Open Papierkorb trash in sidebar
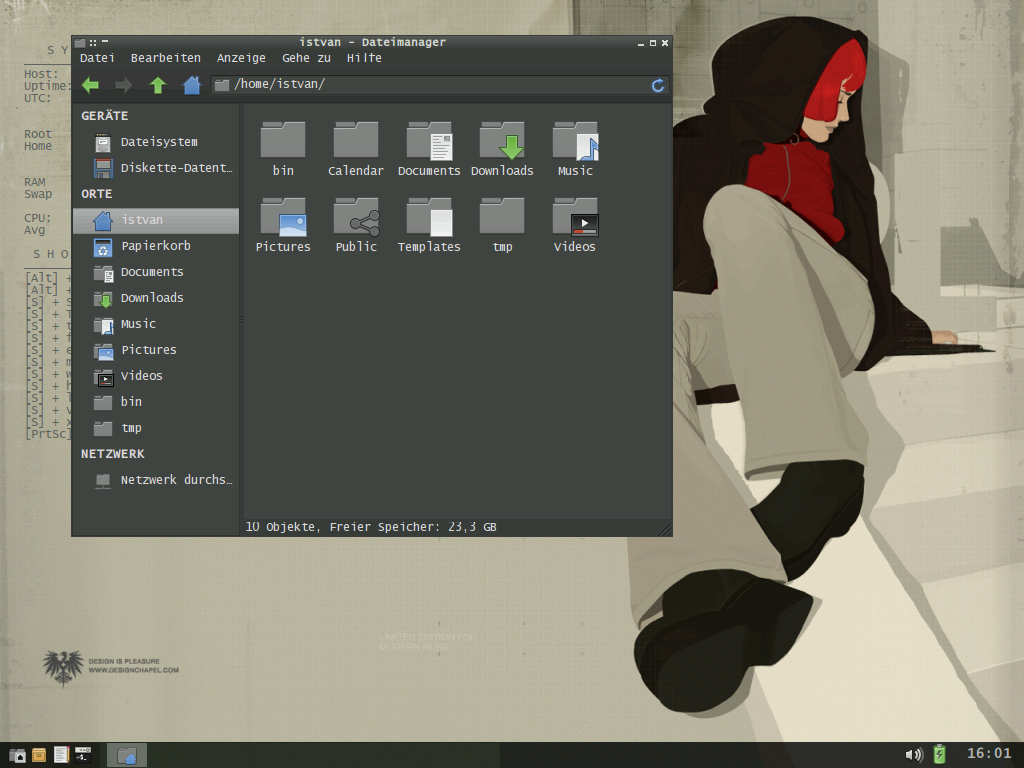The image size is (1024, 768). tap(156, 246)
